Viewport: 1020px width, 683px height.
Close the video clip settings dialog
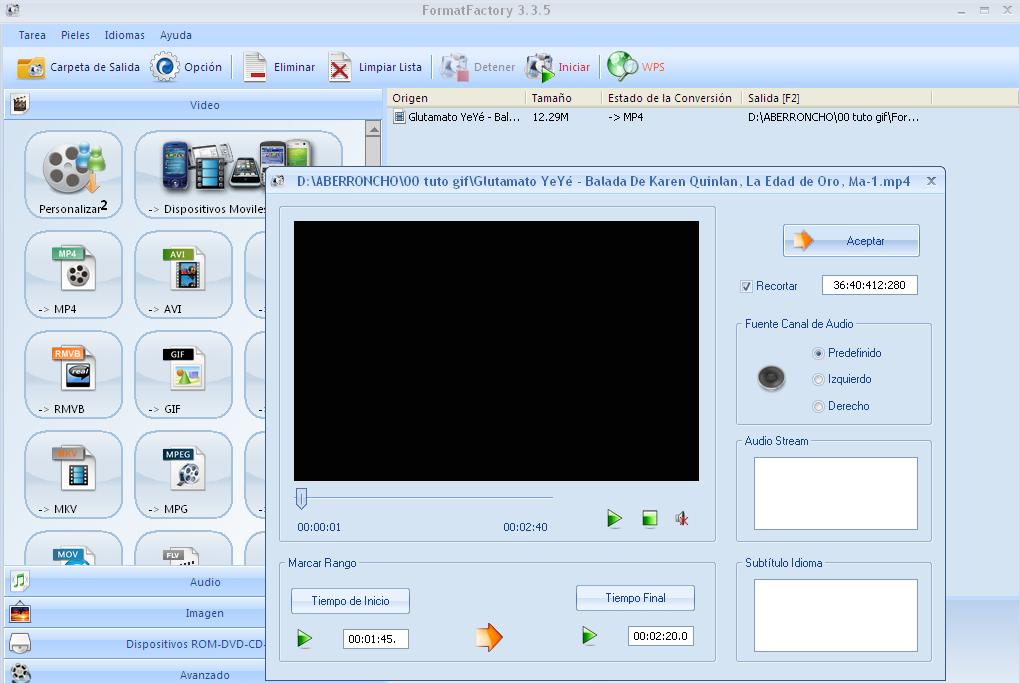(931, 181)
